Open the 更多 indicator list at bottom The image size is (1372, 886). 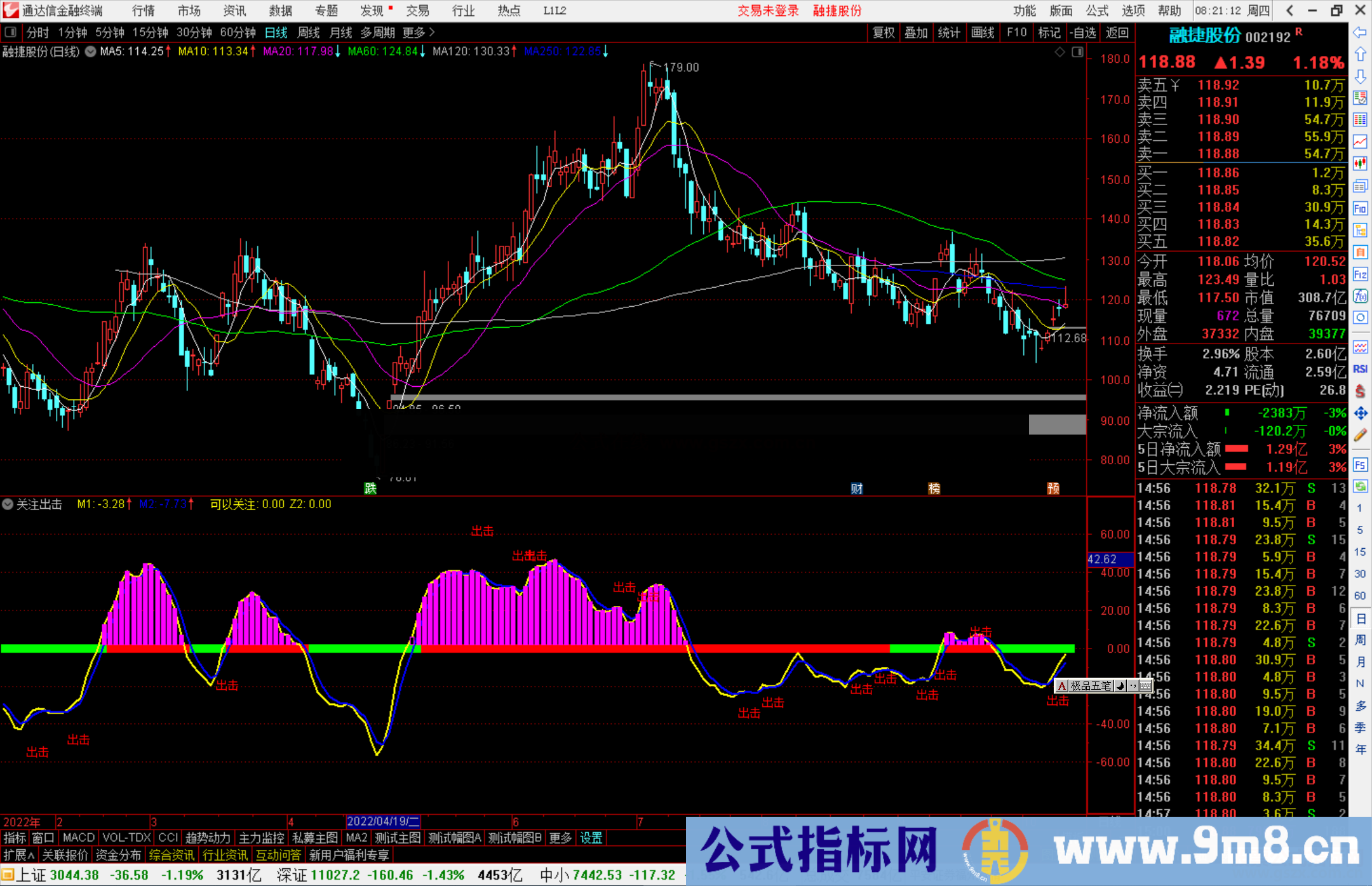tap(559, 838)
